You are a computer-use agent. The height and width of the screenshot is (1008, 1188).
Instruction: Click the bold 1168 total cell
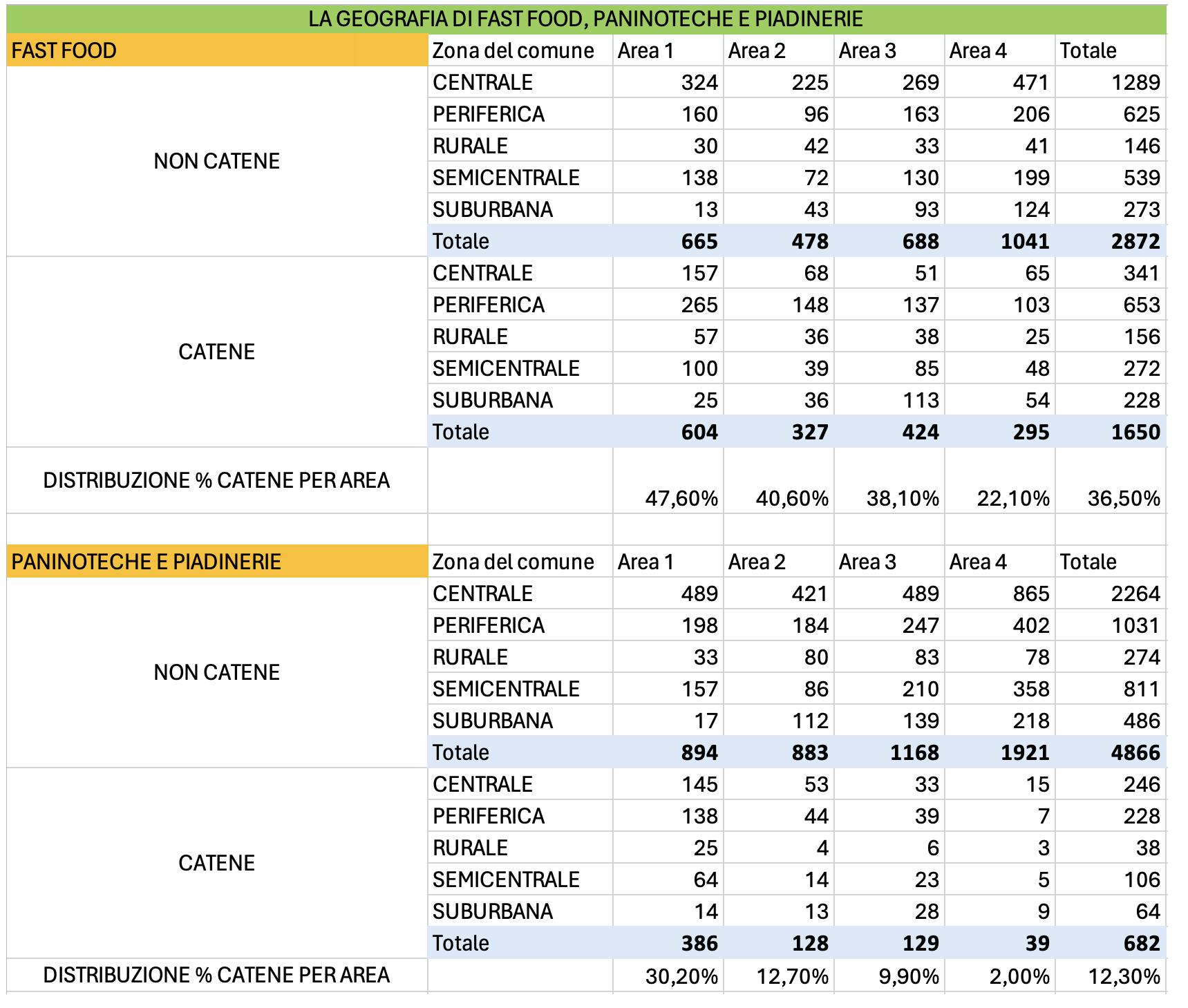889,752
